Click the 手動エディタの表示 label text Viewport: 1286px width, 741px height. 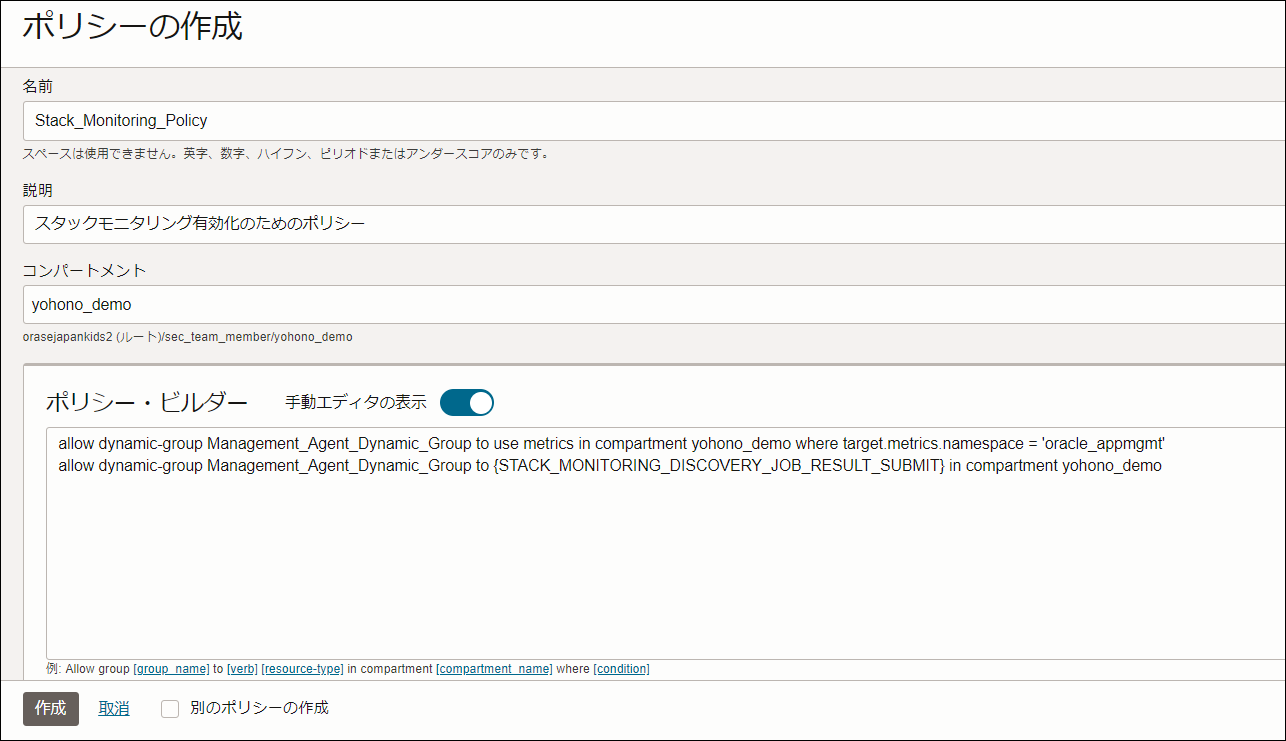point(356,403)
